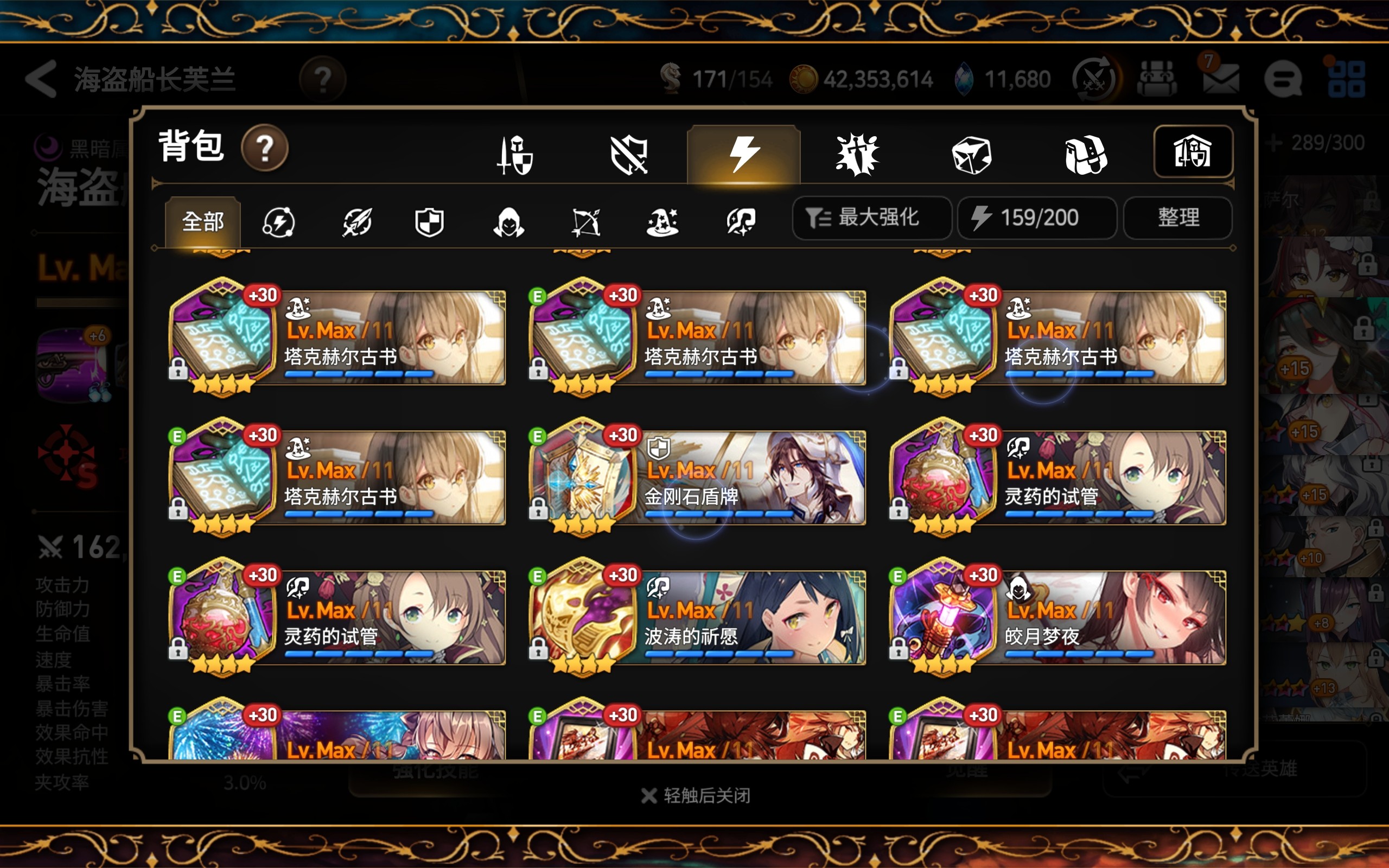Open the backpack items category icon
The image size is (1389, 868).
coord(1085,155)
